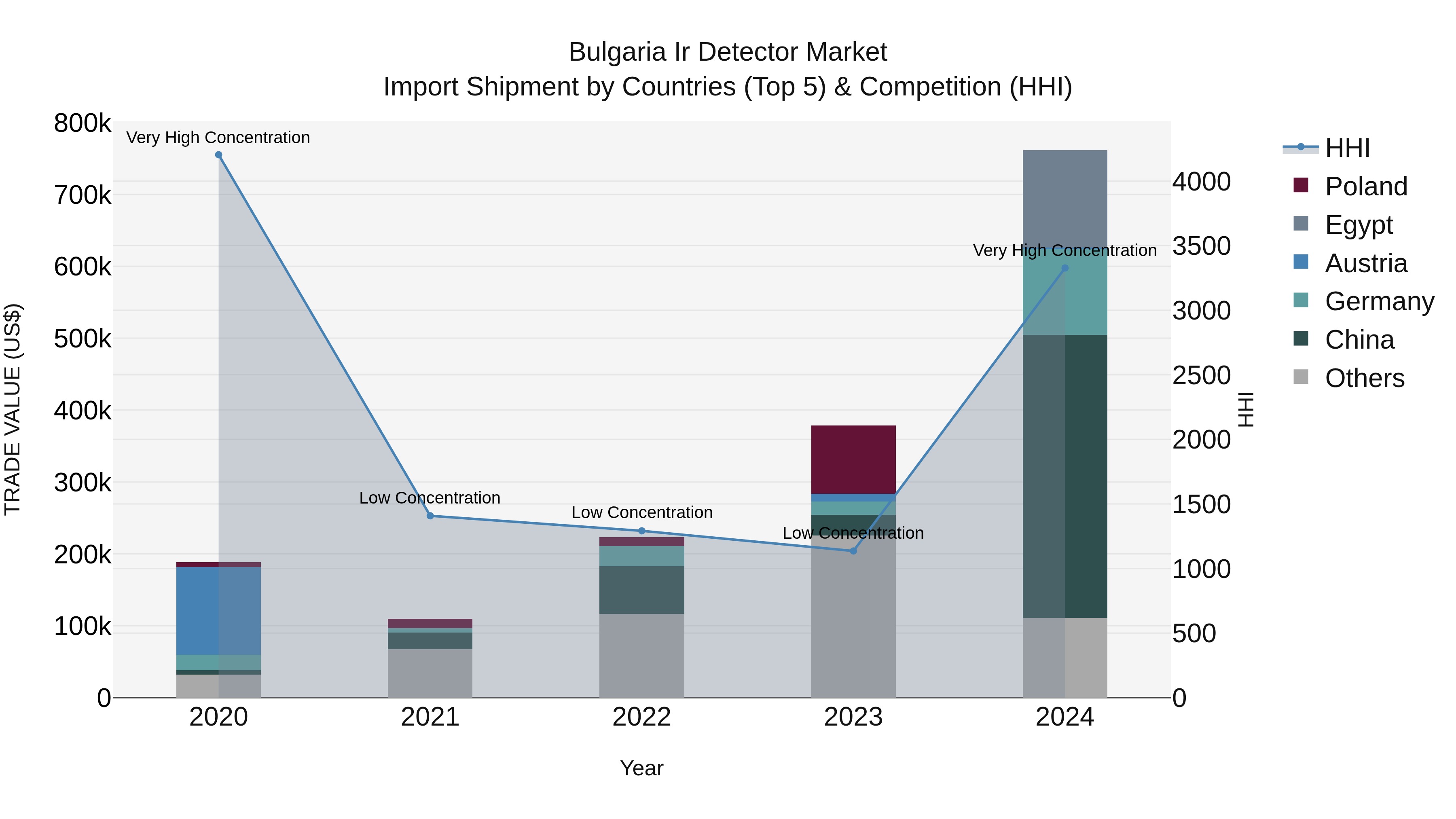Viewport: 1456px width, 819px height.
Task: Click the Poland maroon legend swatch
Action: pyautogui.click(x=1301, y=185)
